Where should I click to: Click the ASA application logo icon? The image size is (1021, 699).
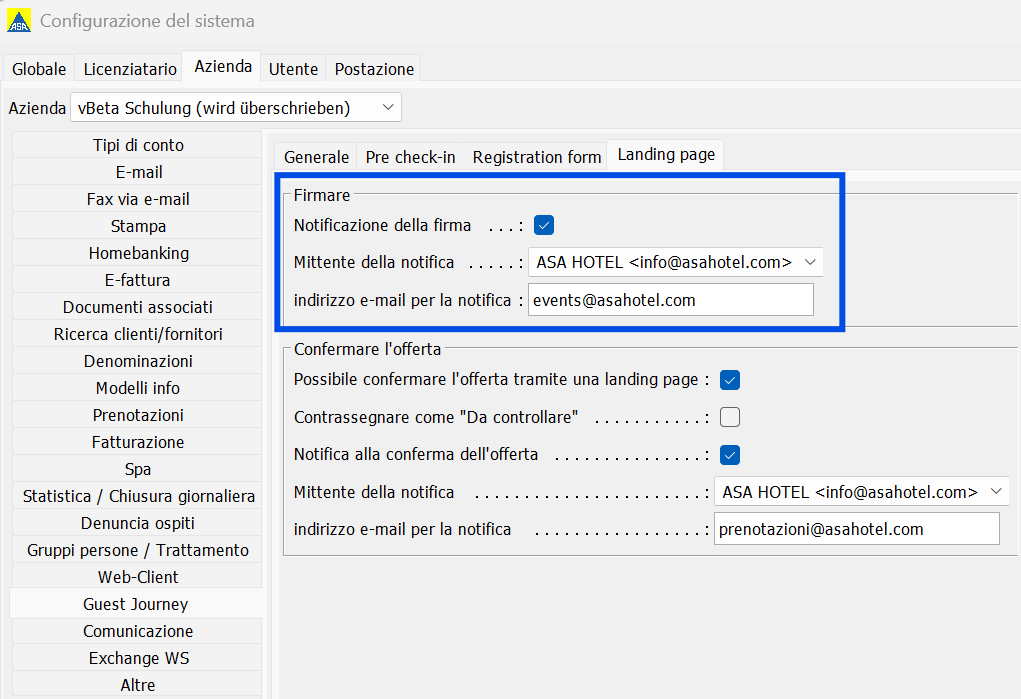(x=19, y=20)
